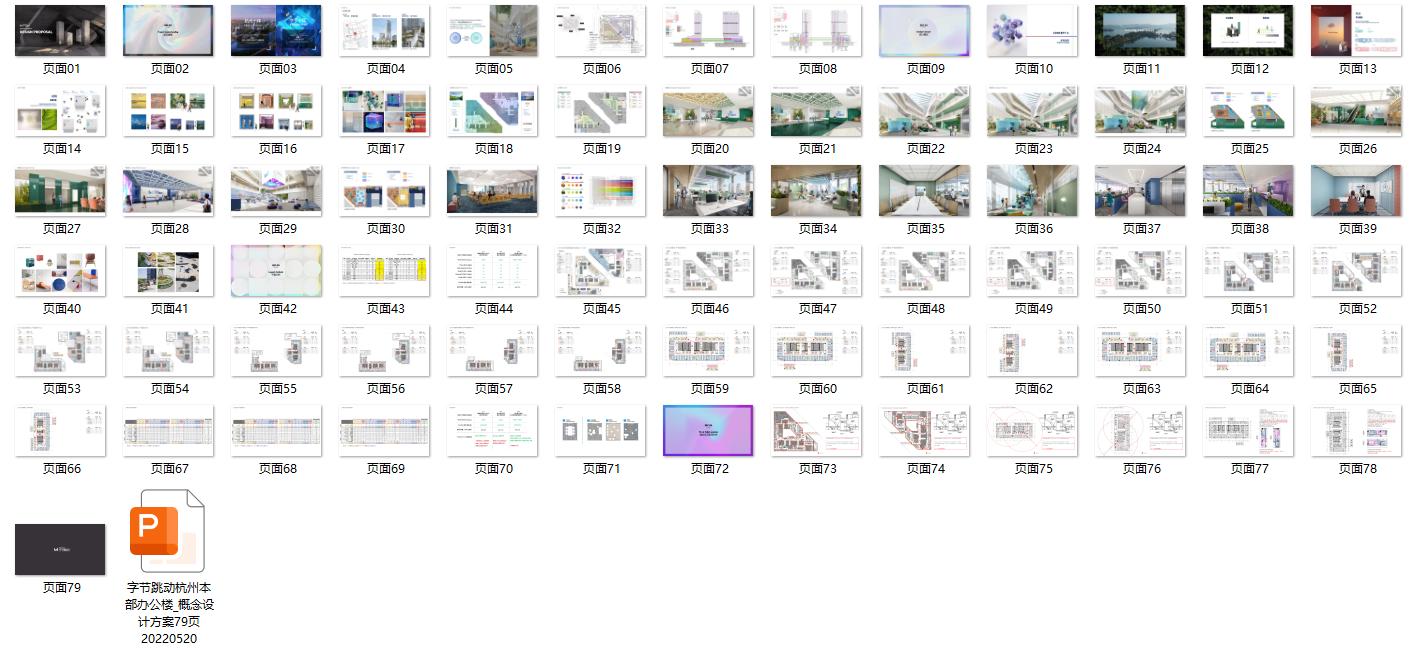The height and width of the screenshot is (650, 1411).
Task: Open the 页面59 floor plan thumbnail
Action: (x=708, y=350)
